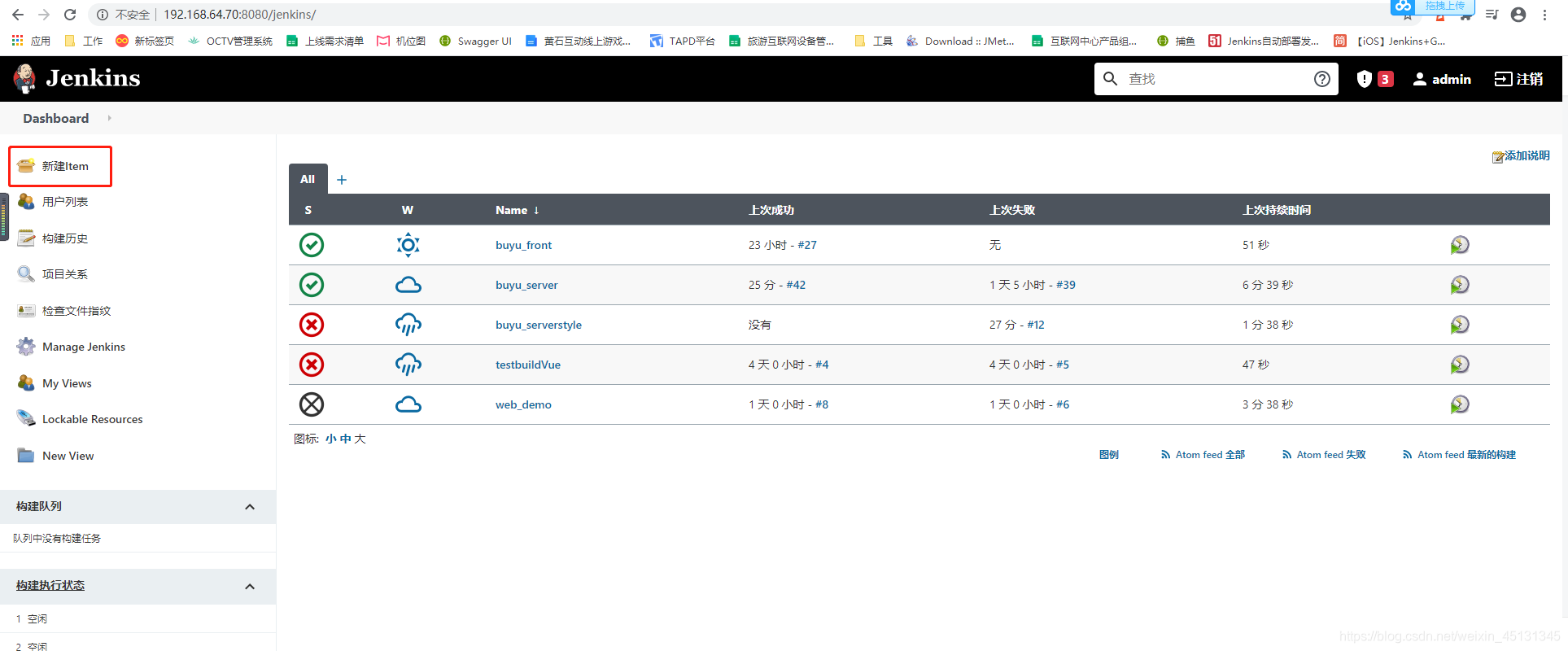Open Swagger UI bookmark
Viewport: 1568px width, 651px height.
click(476, 41)
